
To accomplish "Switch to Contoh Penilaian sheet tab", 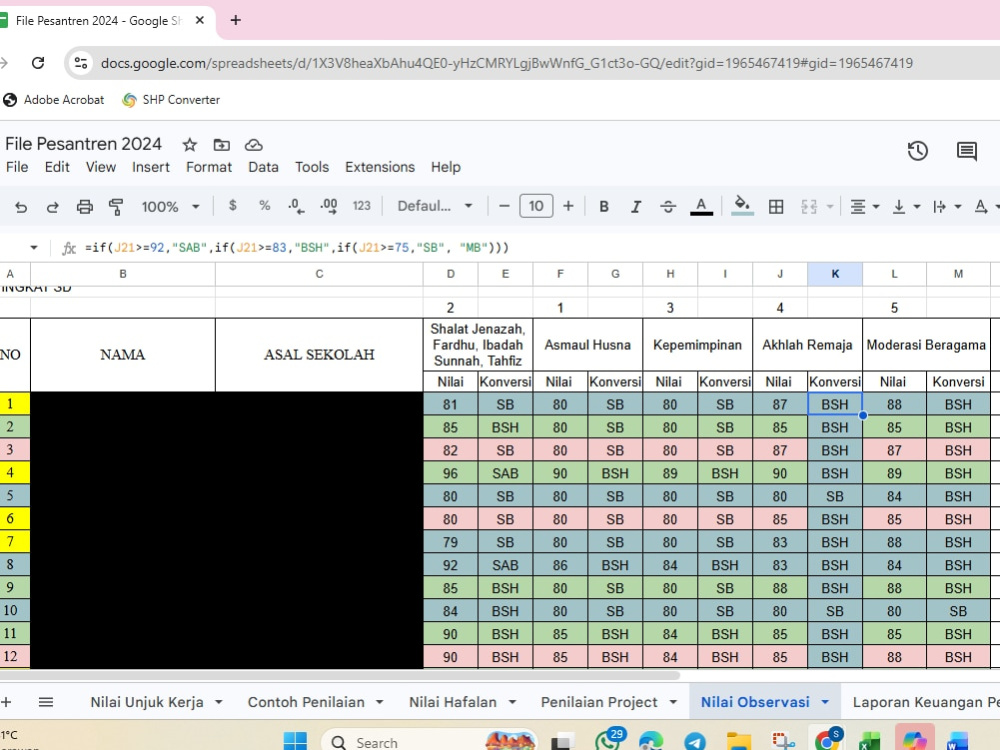I will pos(306,702).
